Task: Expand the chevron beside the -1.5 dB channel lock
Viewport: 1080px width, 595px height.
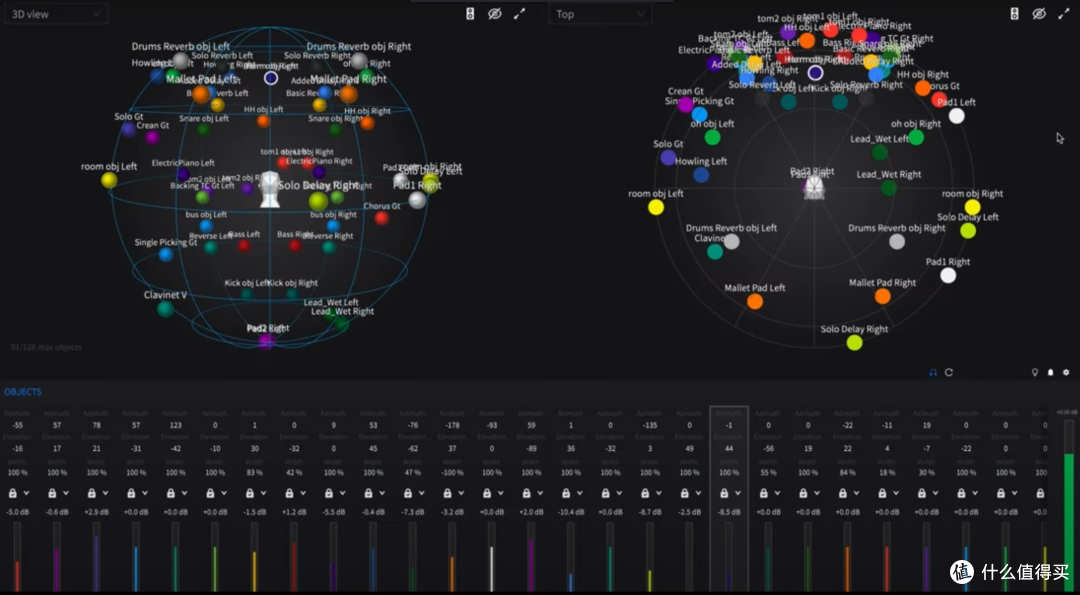Action: click(264, 494)
